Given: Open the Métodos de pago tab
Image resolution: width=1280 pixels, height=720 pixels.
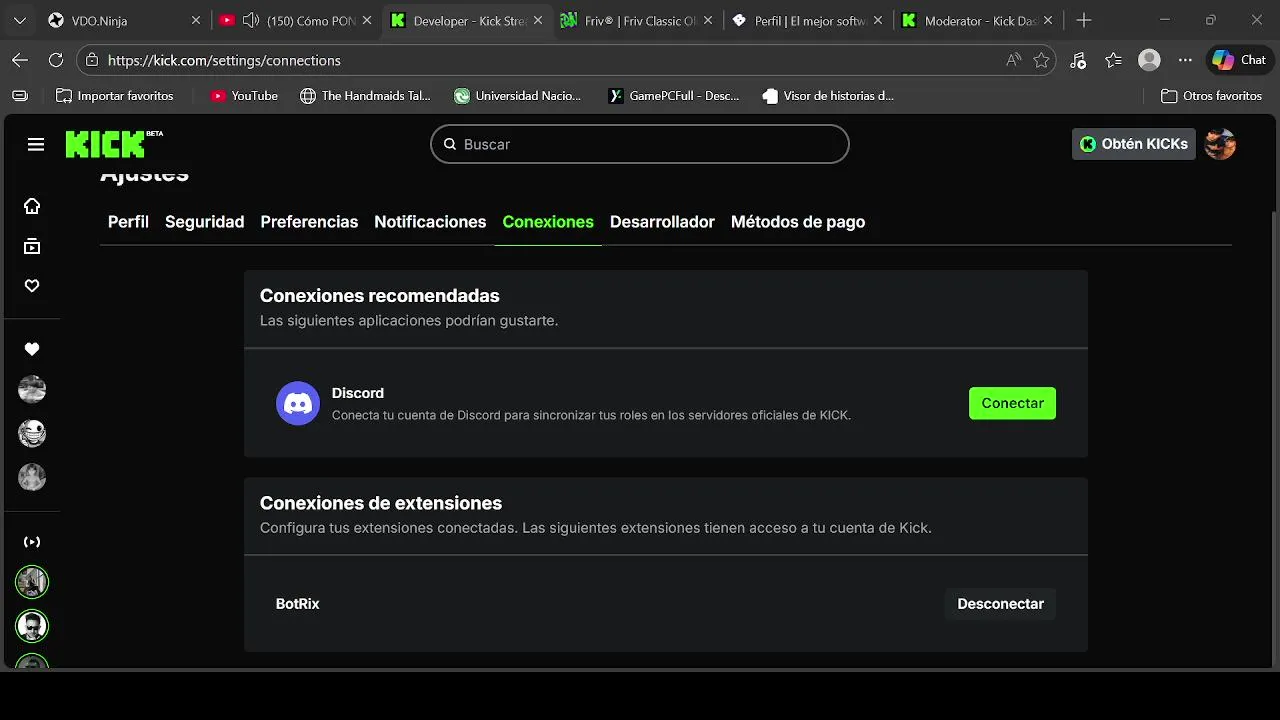Looking at the screenshot, I should pyautogui.click(x=798, y=222).
